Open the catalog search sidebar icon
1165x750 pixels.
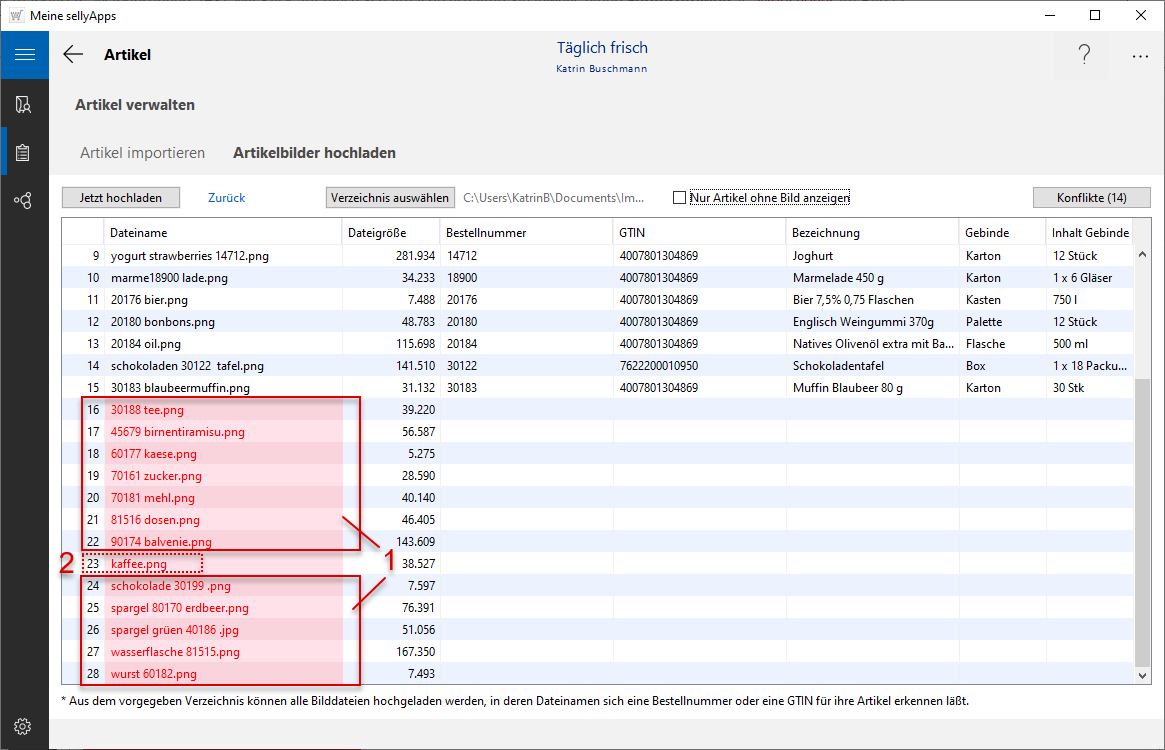(24, 104)
